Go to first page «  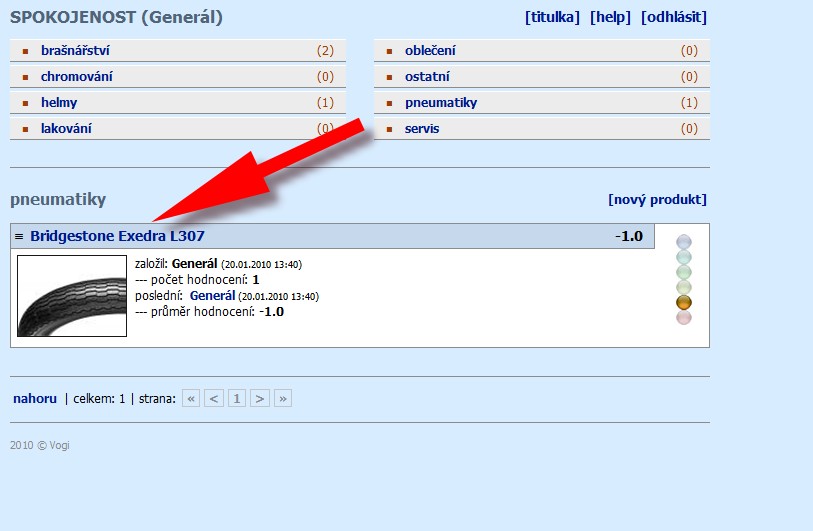point(191,398)
